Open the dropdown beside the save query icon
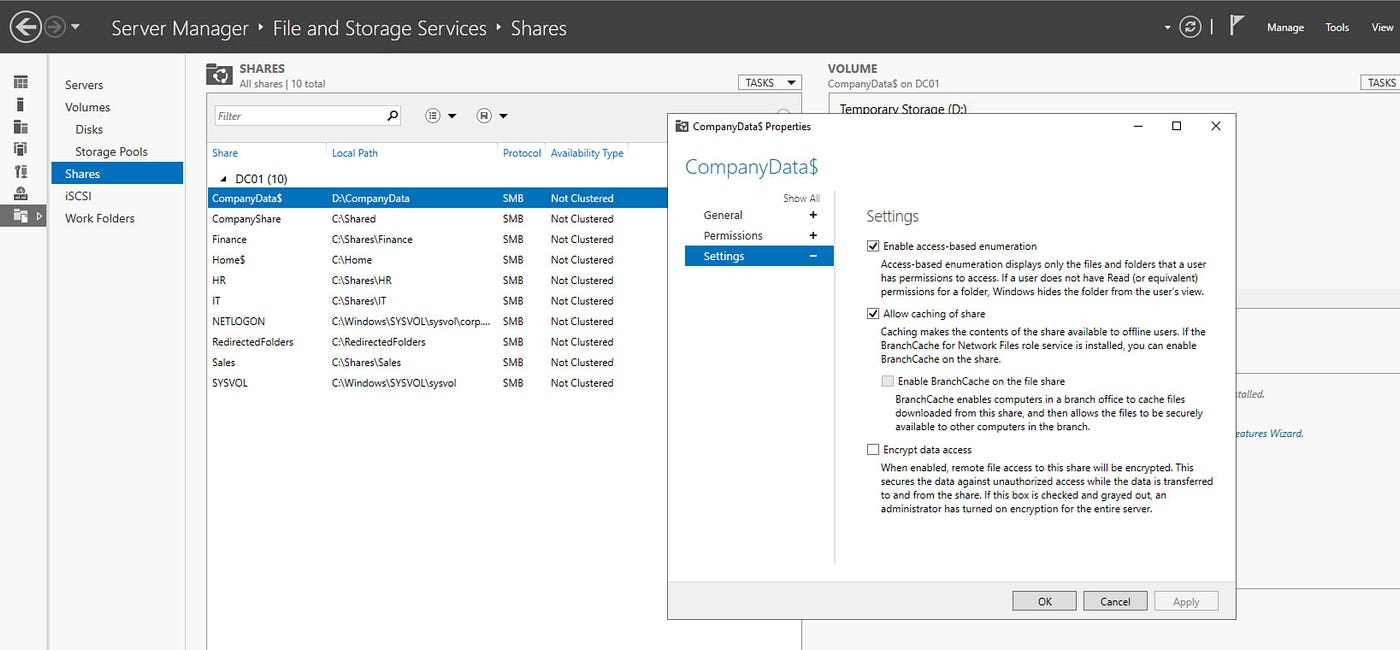1400x650 pixels. coord(503,117)
